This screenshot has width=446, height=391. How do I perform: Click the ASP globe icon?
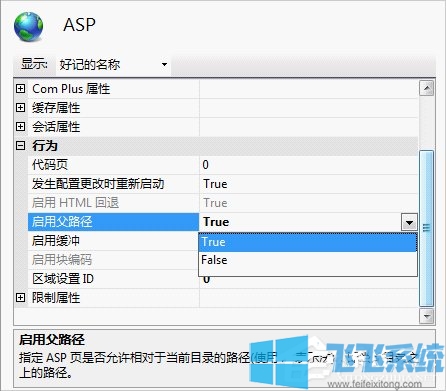click(28, 27)
